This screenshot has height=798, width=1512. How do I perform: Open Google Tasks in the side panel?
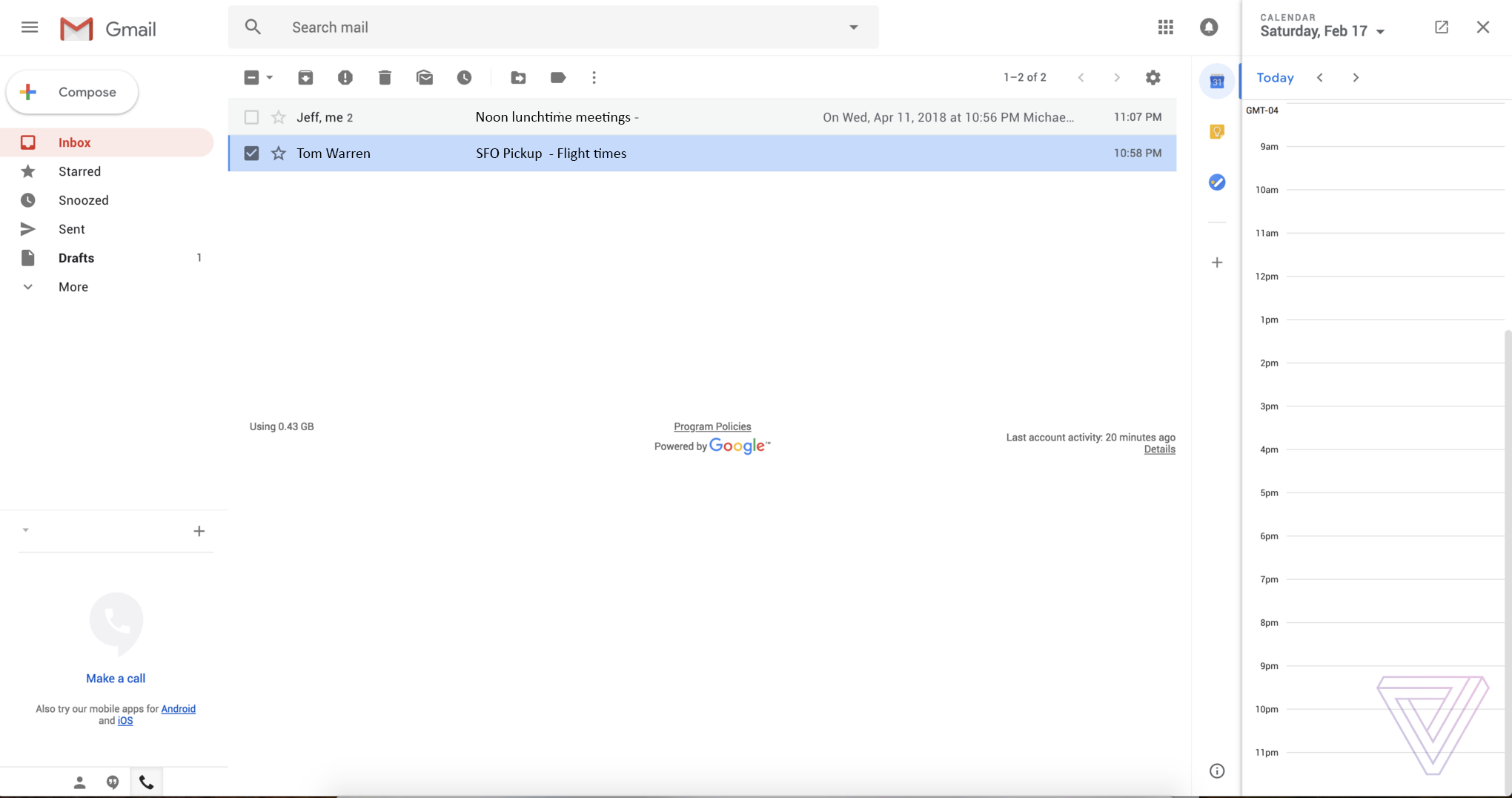1216,182
